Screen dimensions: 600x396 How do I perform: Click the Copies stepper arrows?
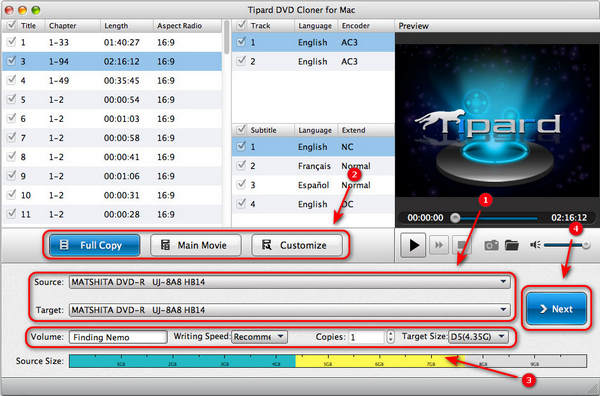pos(390,337)
